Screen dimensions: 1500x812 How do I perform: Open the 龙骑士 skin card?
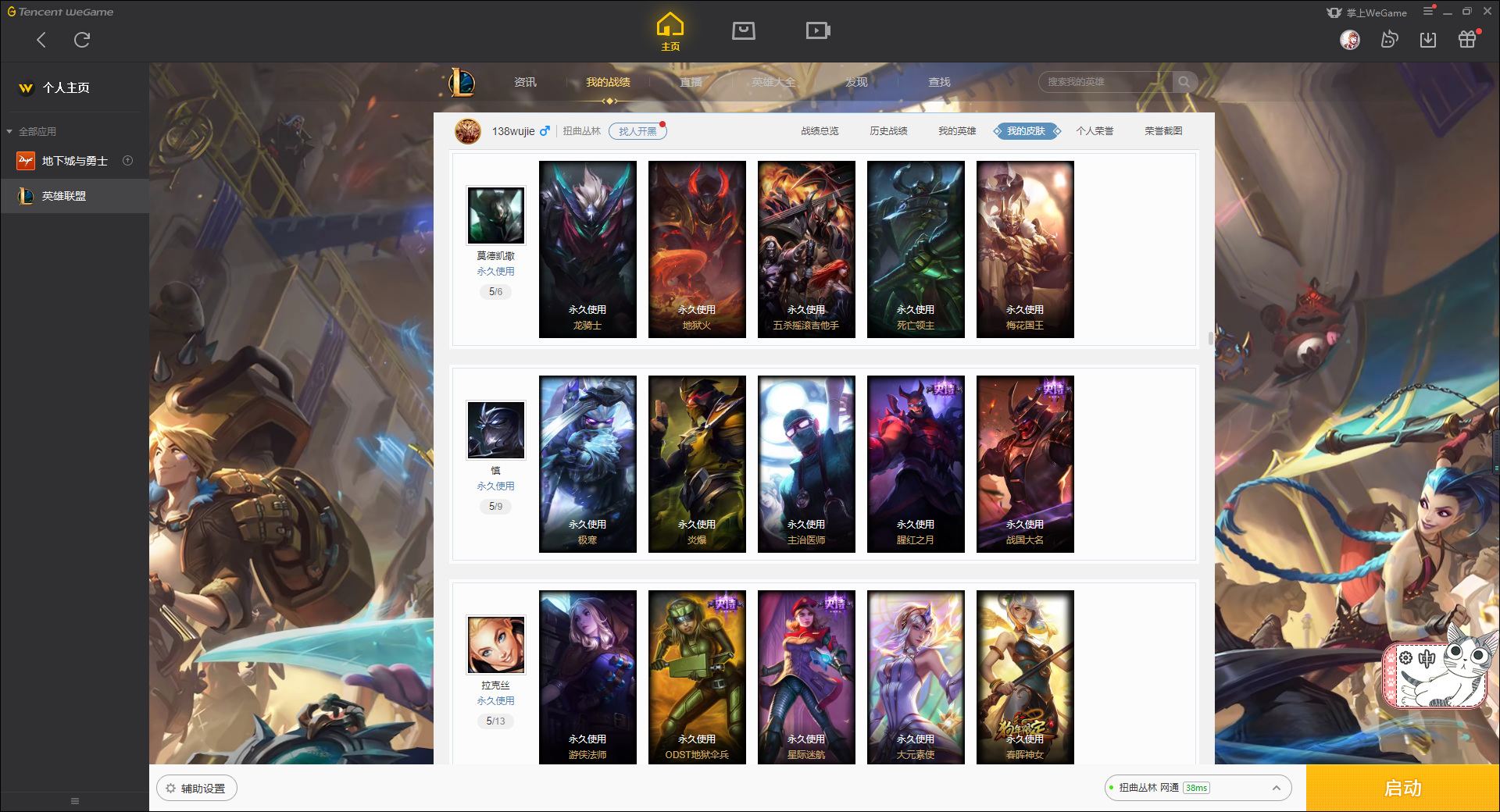587,249
